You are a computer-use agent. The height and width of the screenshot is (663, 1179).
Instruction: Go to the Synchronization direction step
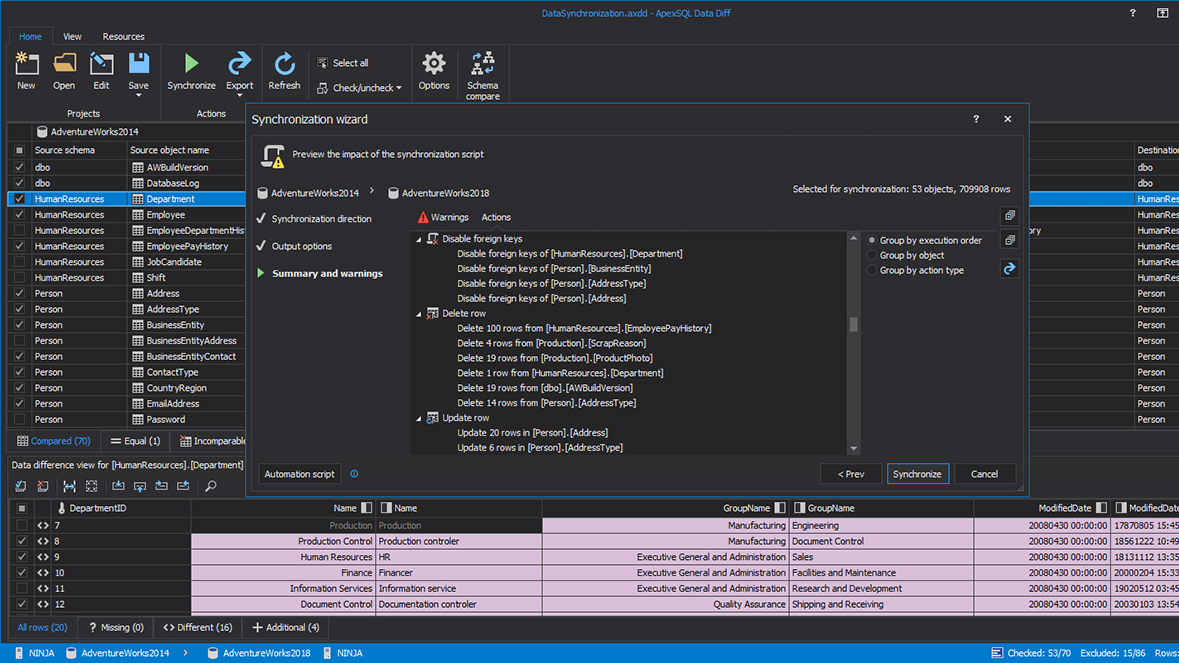[x=321, y=219]
